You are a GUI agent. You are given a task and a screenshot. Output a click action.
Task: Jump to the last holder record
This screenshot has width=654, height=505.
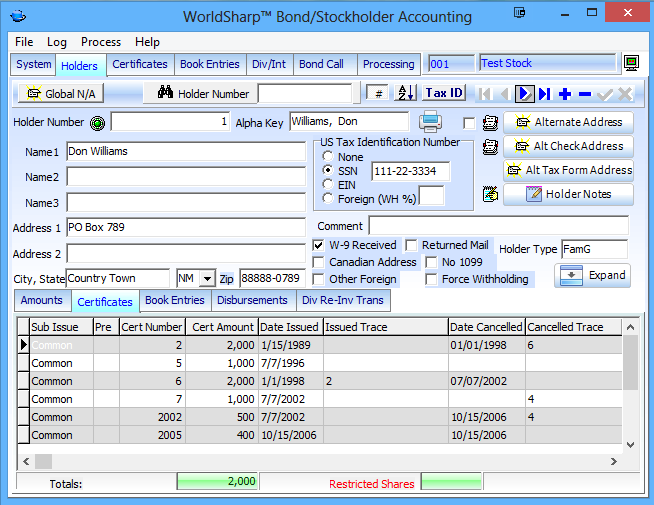[x=544, y=94]
